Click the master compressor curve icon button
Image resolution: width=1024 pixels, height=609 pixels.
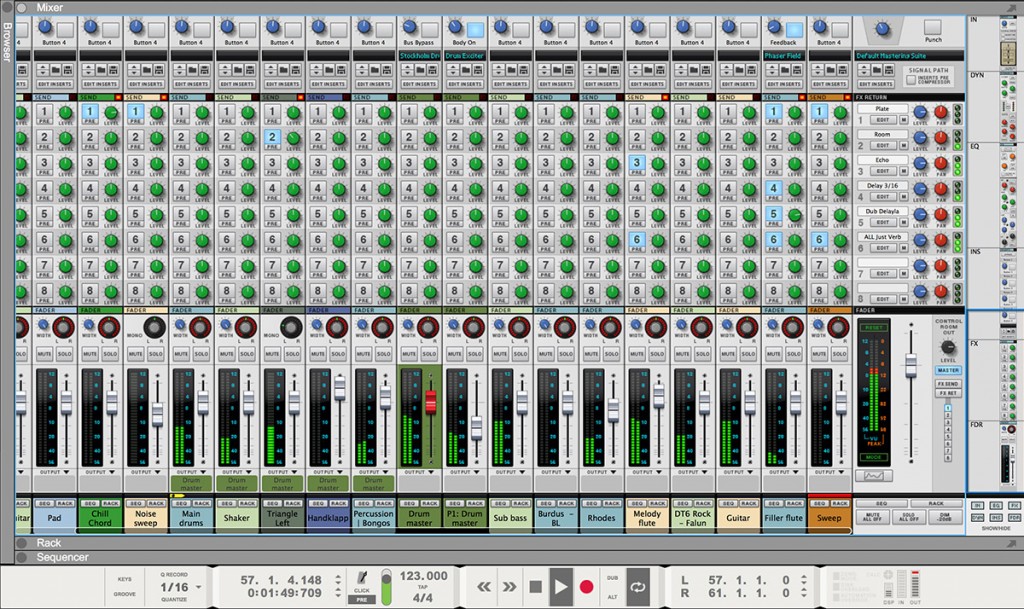872,475
